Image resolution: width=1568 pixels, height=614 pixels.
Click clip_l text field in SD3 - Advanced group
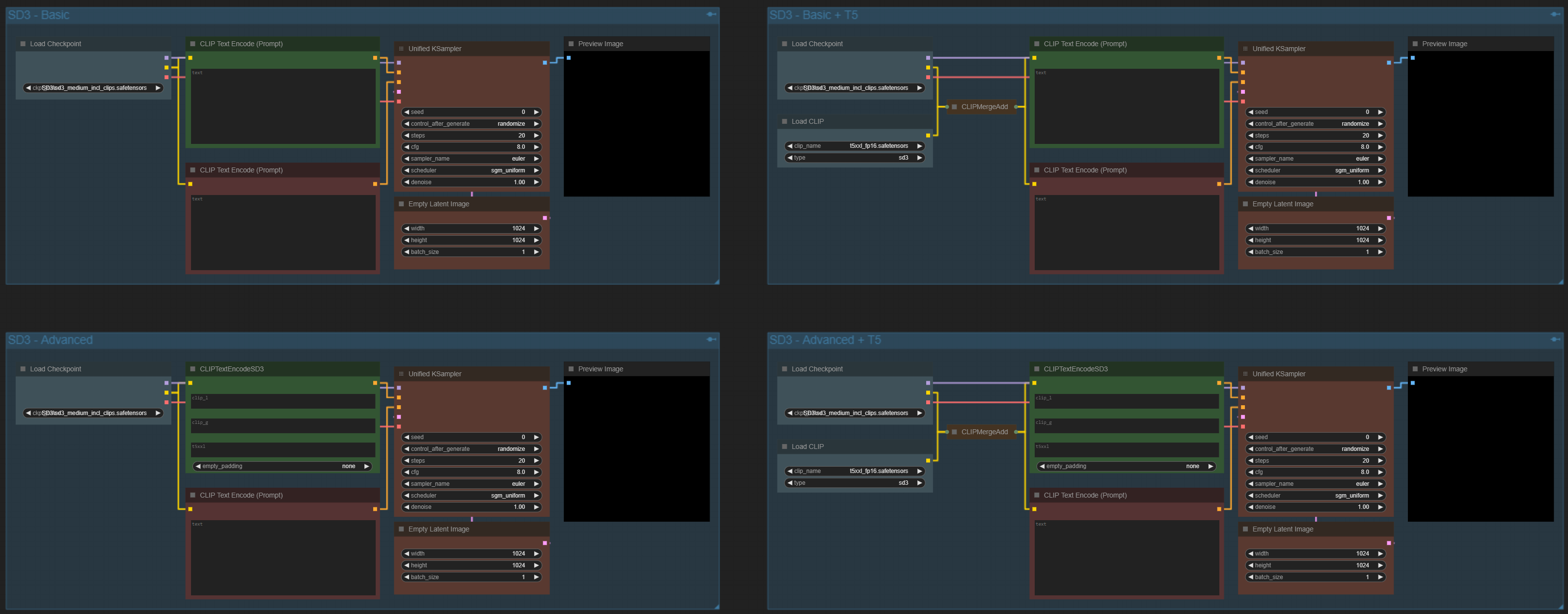coord(283,401)
